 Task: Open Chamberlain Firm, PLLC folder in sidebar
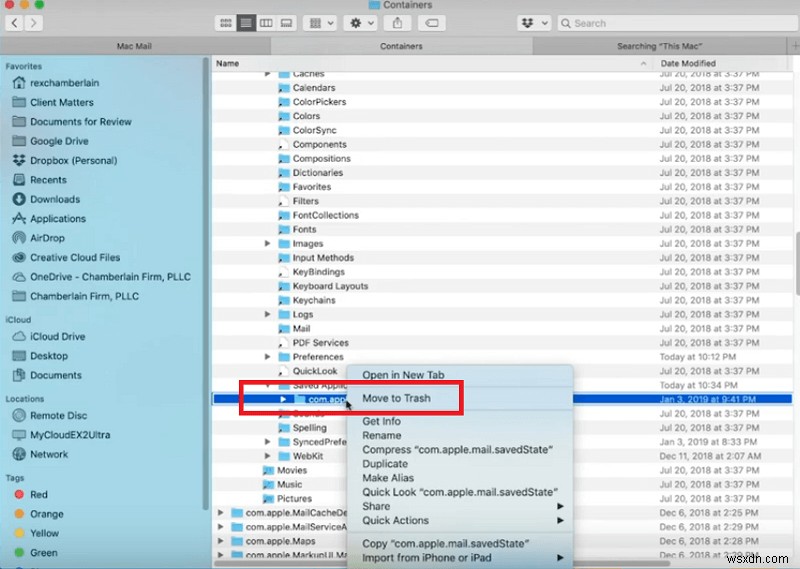(84, 296)
